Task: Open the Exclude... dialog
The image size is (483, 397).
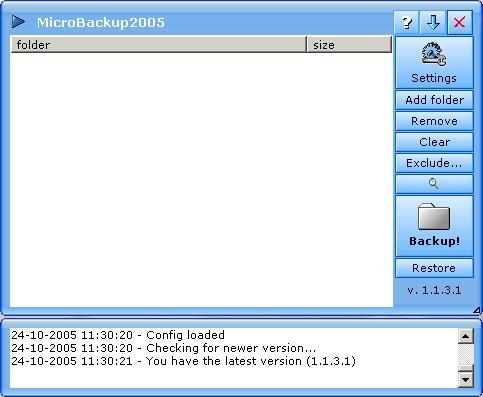Action: click(x=434, y=163)
